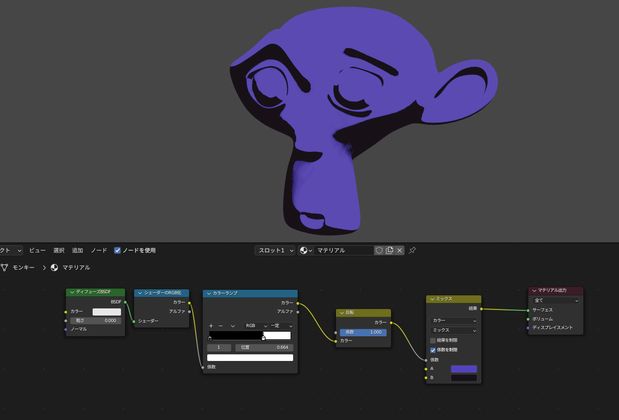The width and height of the screenshot is (619, 420).
Task: Click the Material Output ディスプレイスメント socket
Action: 528,328
